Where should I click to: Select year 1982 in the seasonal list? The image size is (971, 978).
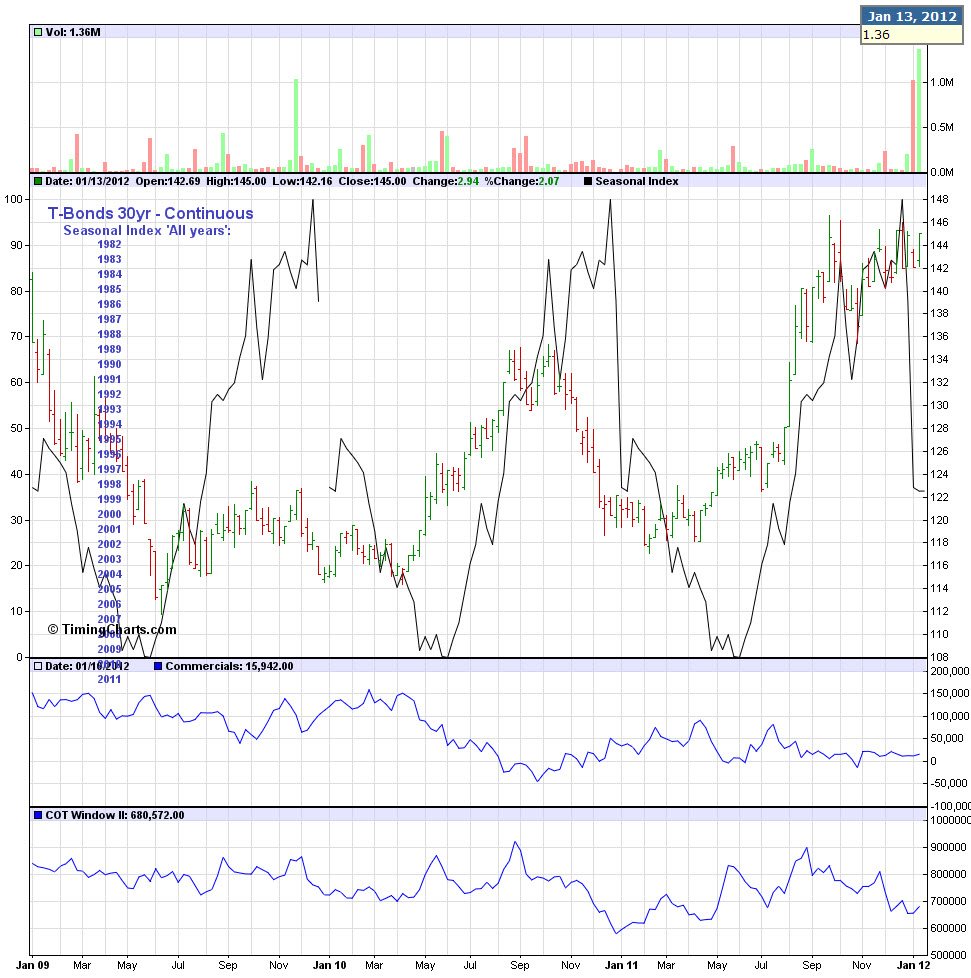pos(109,244)
